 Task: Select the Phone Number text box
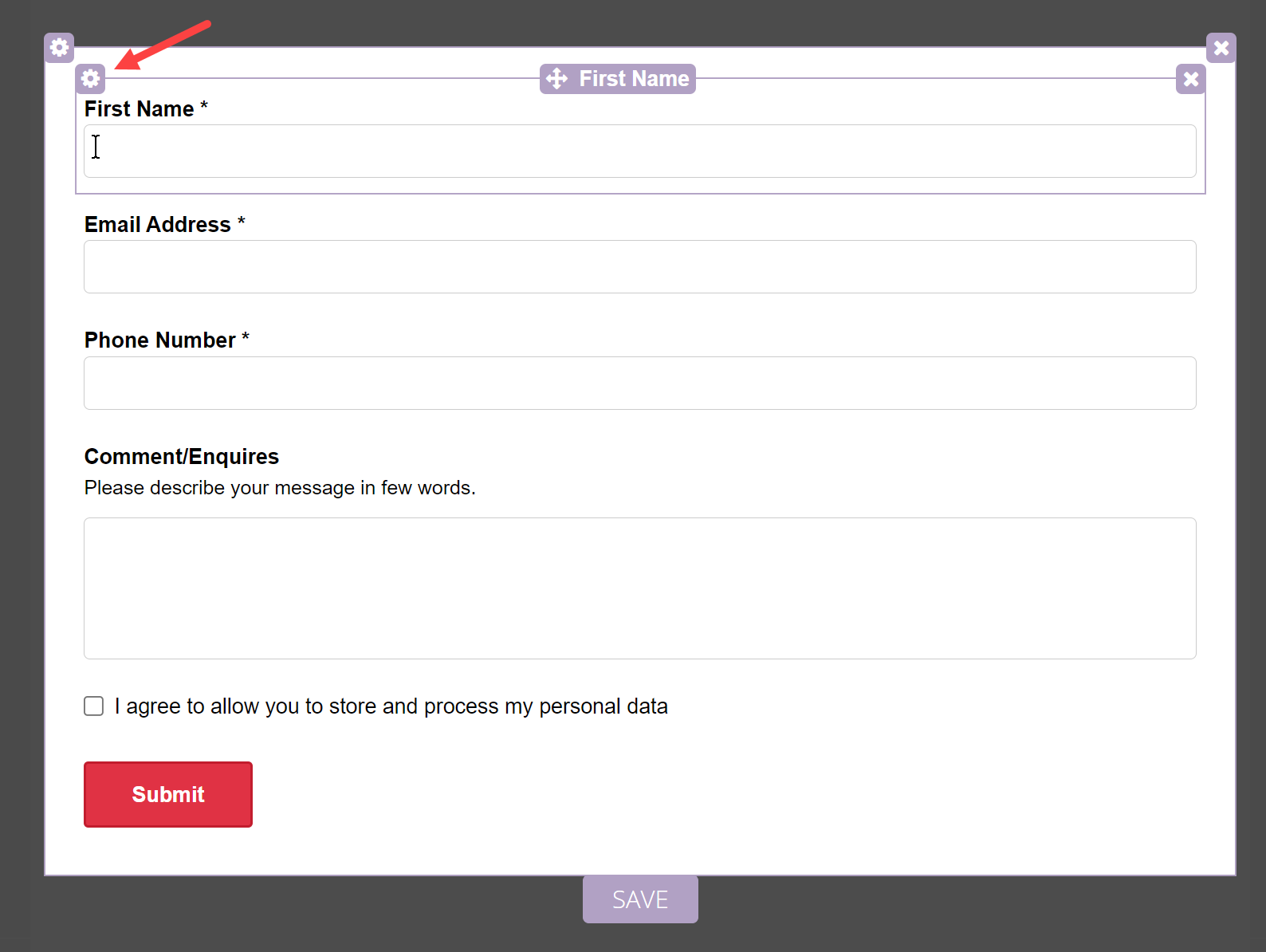(639, 384)
